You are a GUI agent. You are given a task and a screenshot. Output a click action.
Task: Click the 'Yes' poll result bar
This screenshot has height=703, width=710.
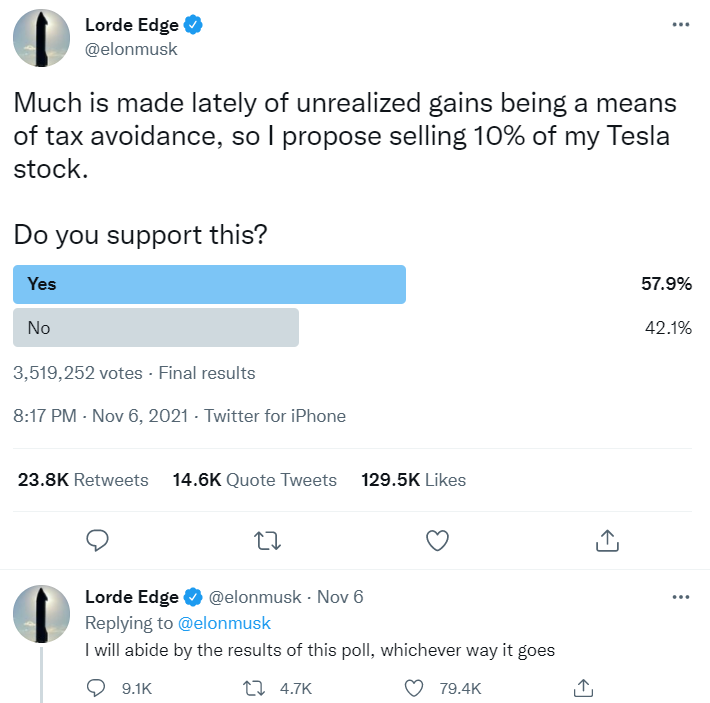pyautogui.click(x=209, y=284)
